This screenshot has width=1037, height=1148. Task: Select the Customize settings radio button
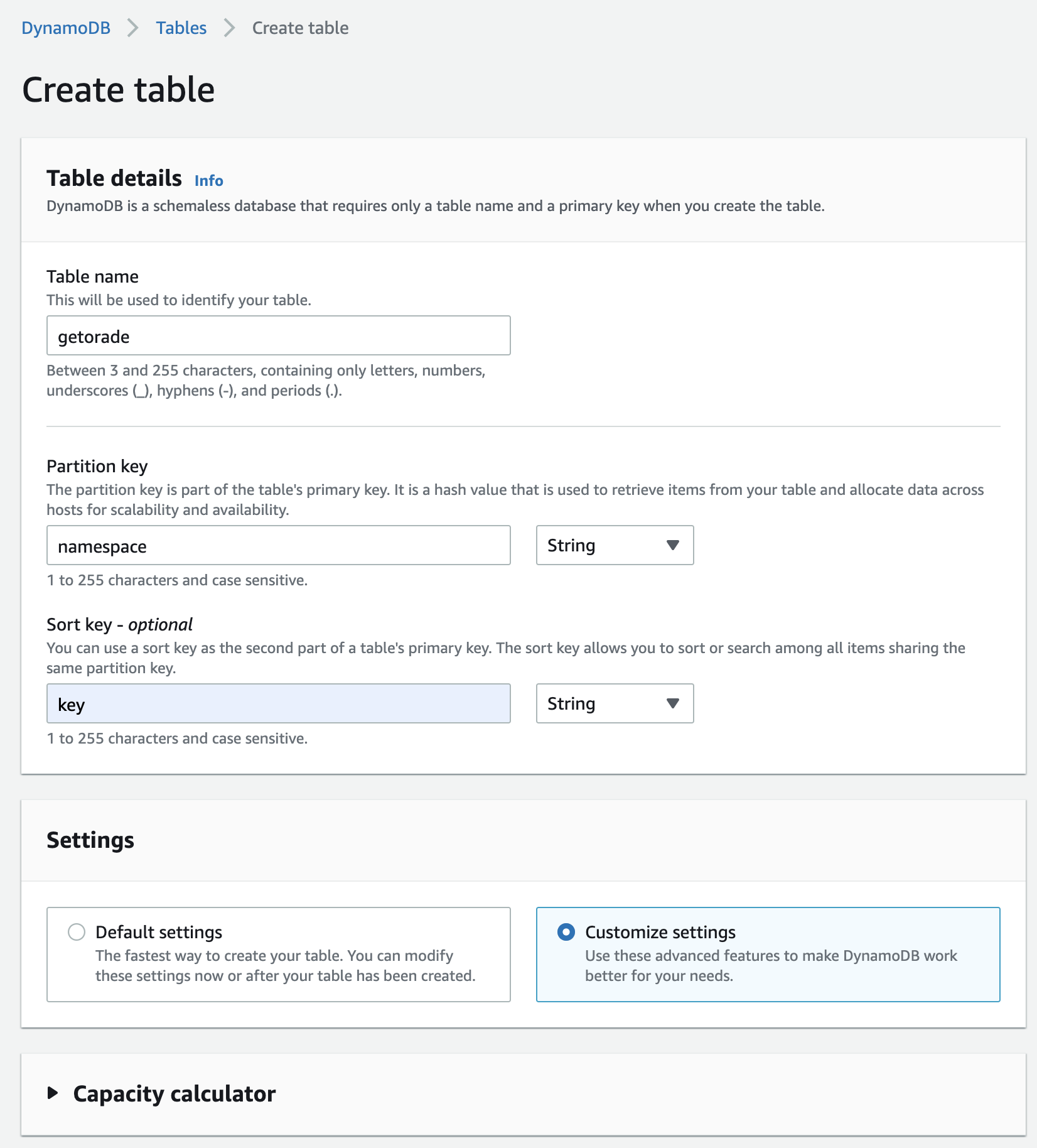(x=566, y=933)
